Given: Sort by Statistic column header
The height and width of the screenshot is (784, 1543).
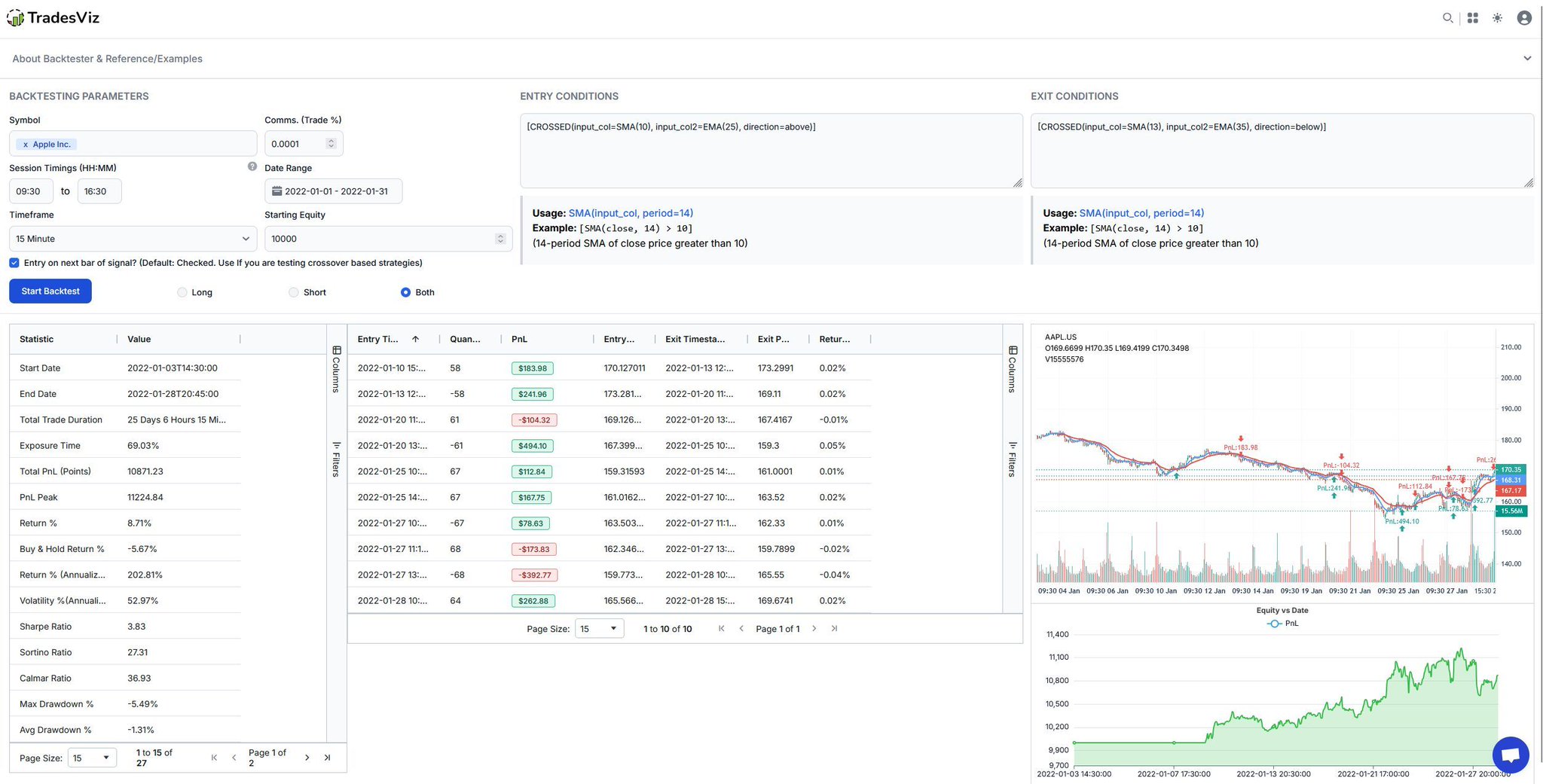Looking at the screenshot, I should [63, 340].
